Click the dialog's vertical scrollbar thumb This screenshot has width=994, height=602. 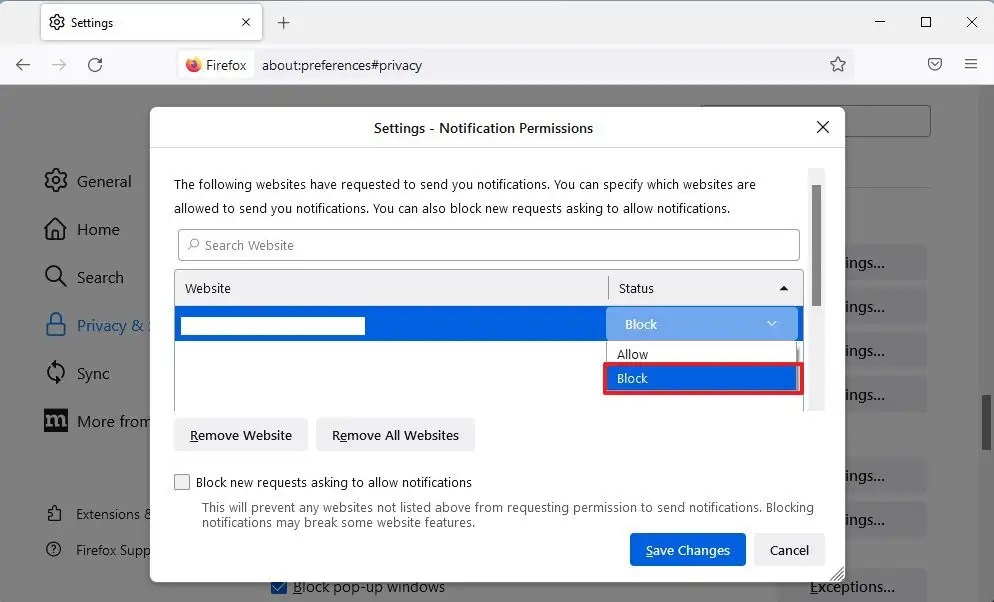click(x=816, y=245)
